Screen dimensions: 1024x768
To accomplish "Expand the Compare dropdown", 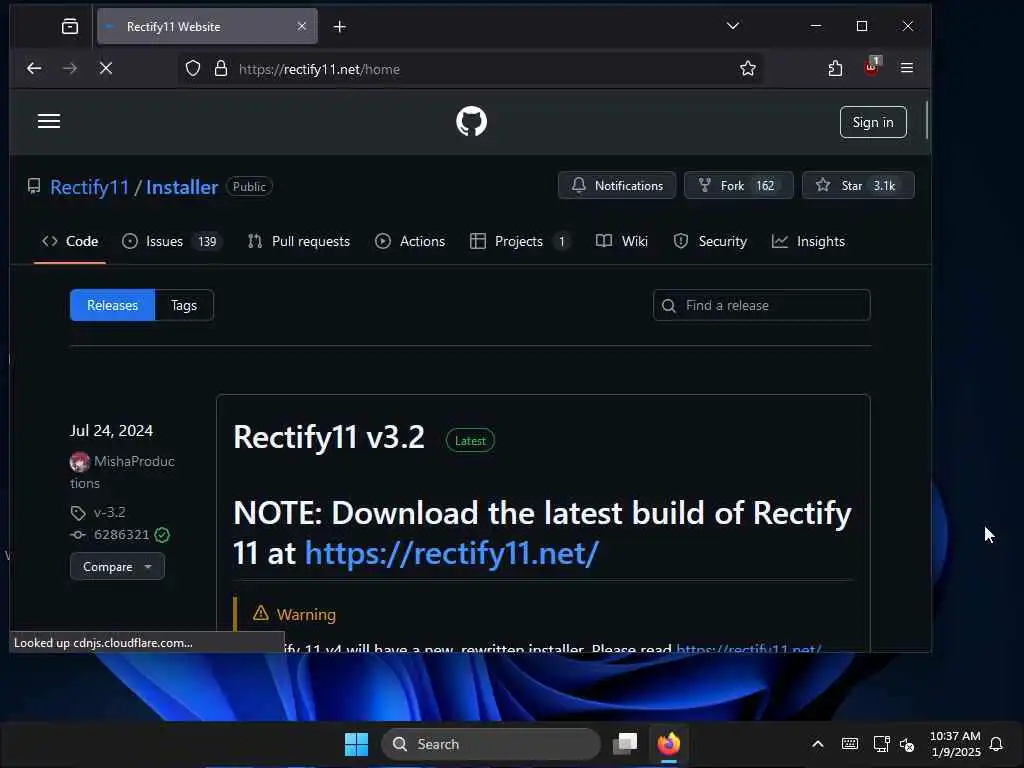I will (x=118, y=566).
